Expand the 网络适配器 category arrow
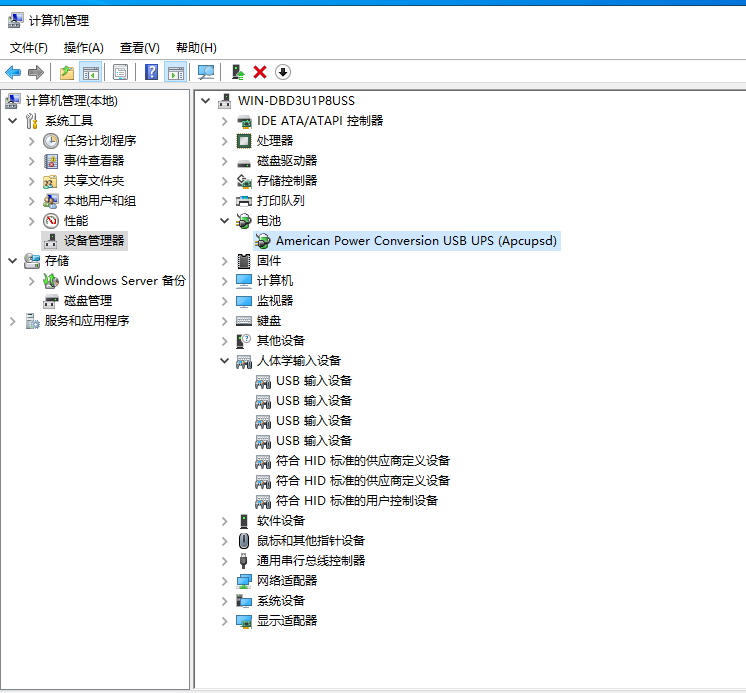The height and width of the screenshot is (693, 746). pyautogui.click(x=225, y=580)
